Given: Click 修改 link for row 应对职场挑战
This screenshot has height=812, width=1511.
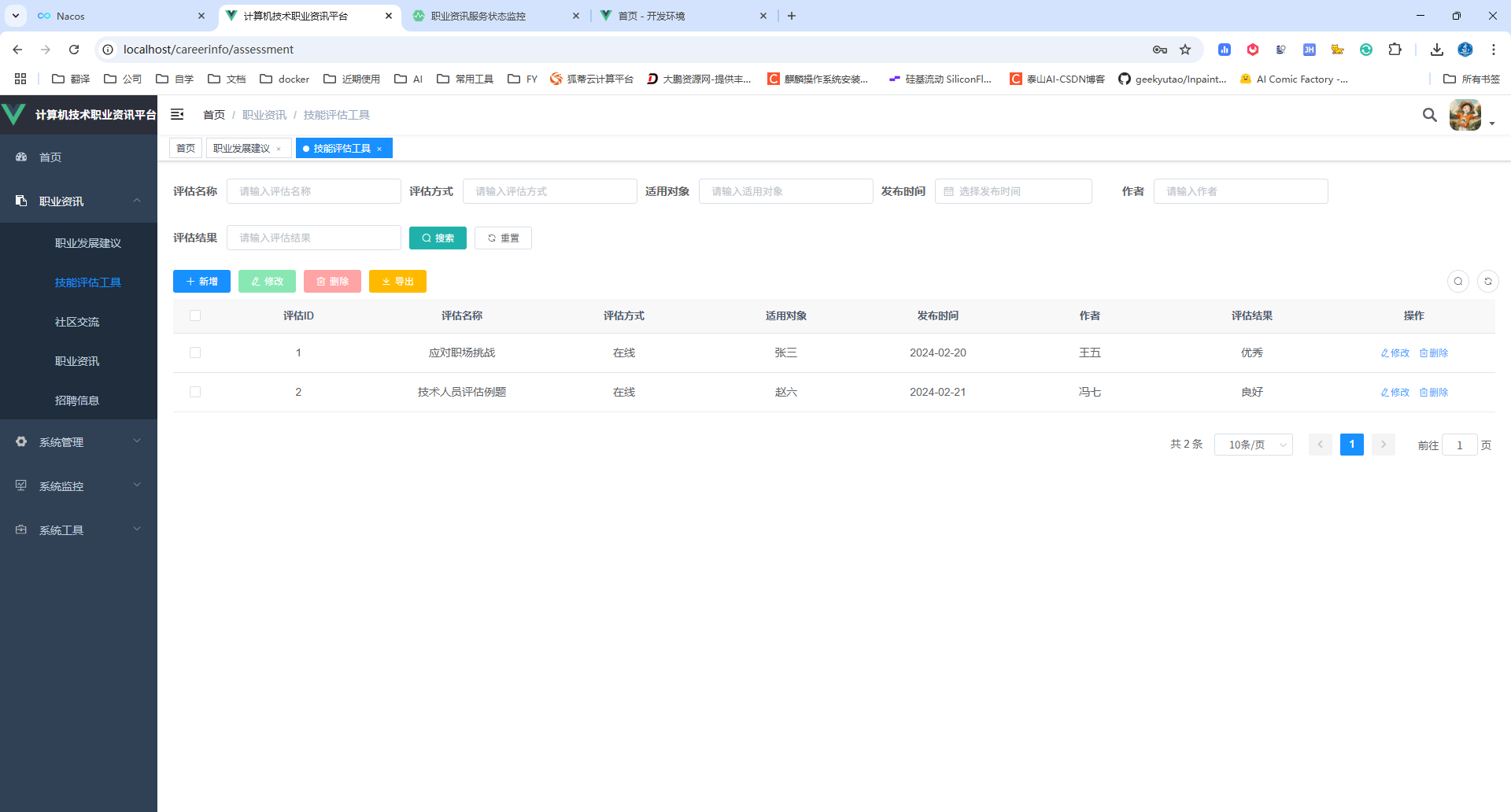Looking at the screenshot, I should 1395,352.
